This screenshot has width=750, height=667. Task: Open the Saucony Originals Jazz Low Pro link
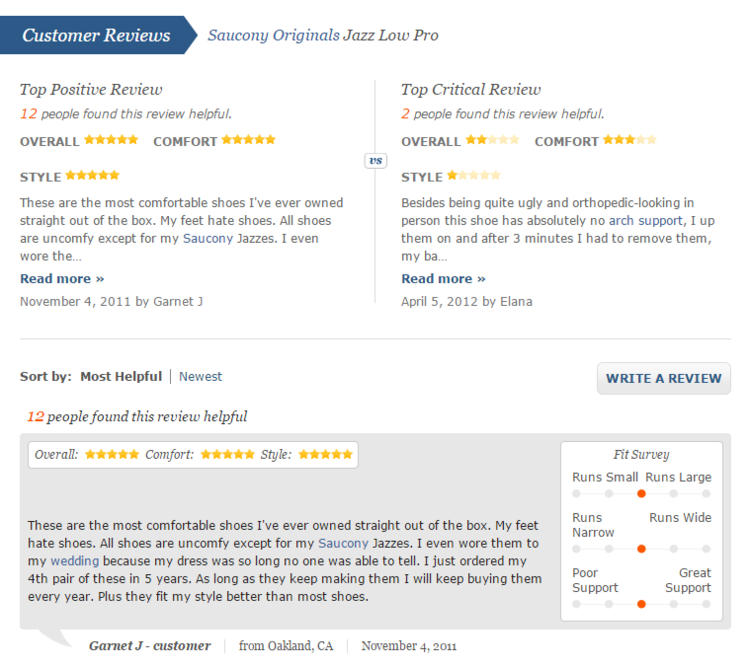pyautogui.click(x=322, y=36)
